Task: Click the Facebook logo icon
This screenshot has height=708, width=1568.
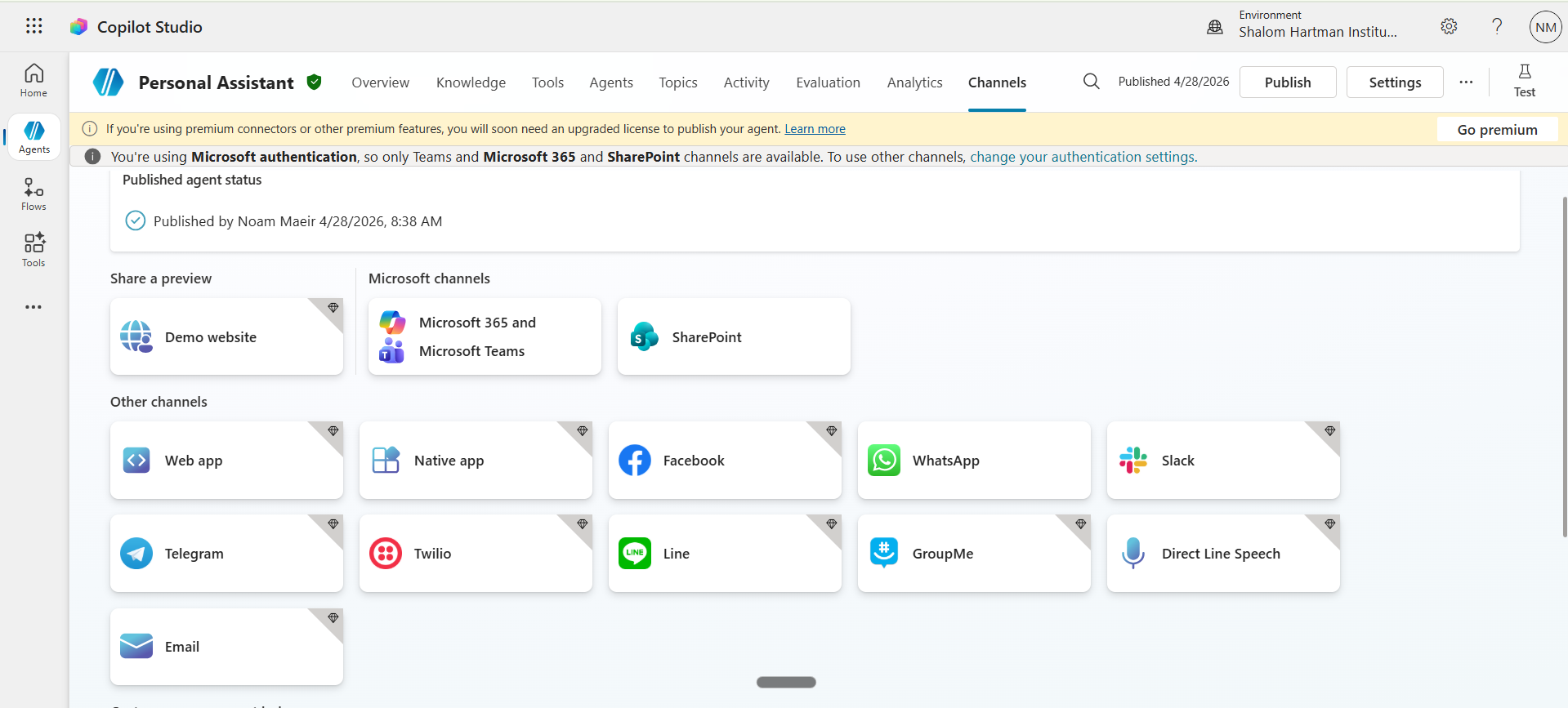Action: pyautogui.click(x=635, y=460)
